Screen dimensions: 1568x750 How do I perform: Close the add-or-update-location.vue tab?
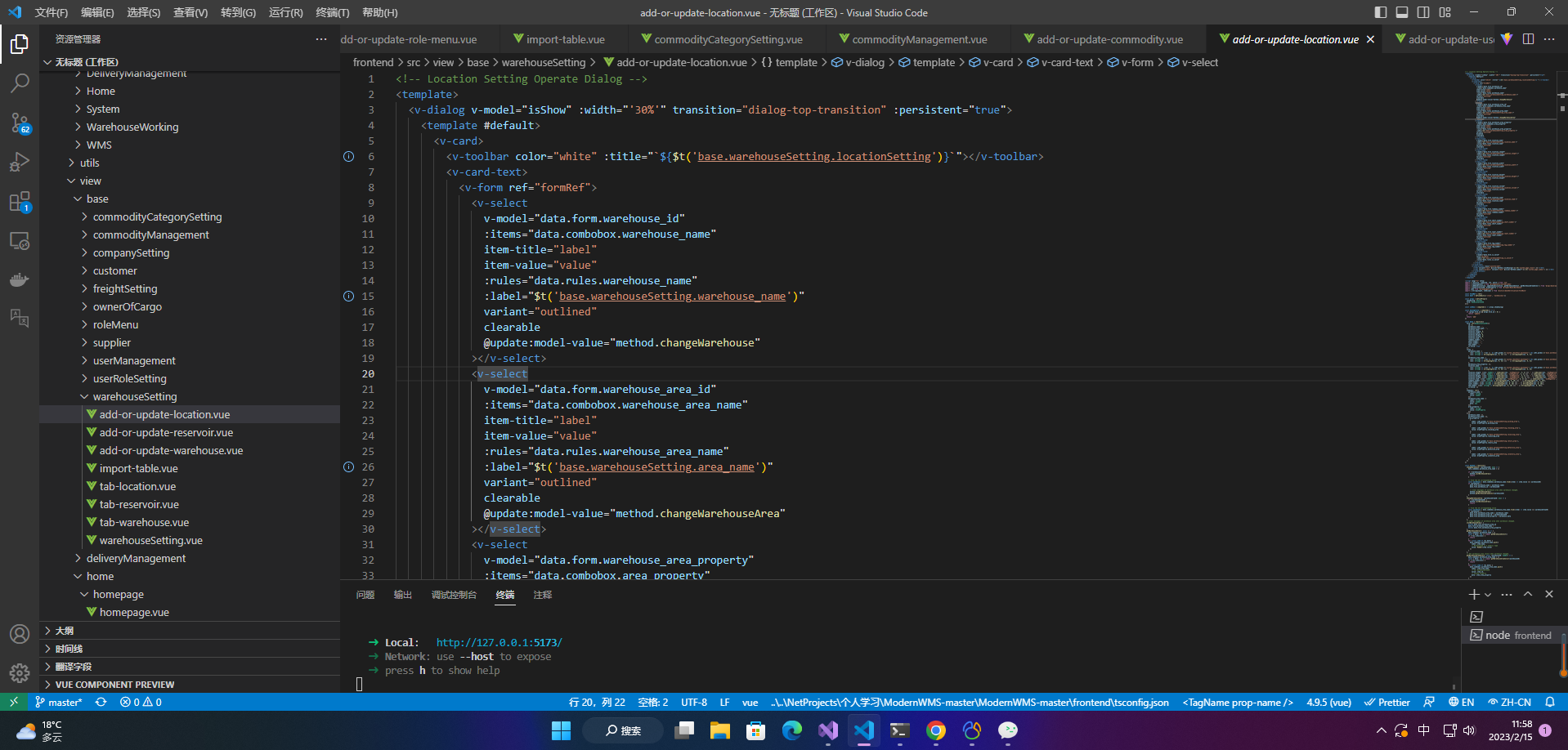pyautogui.click(x=1370, y=39)
